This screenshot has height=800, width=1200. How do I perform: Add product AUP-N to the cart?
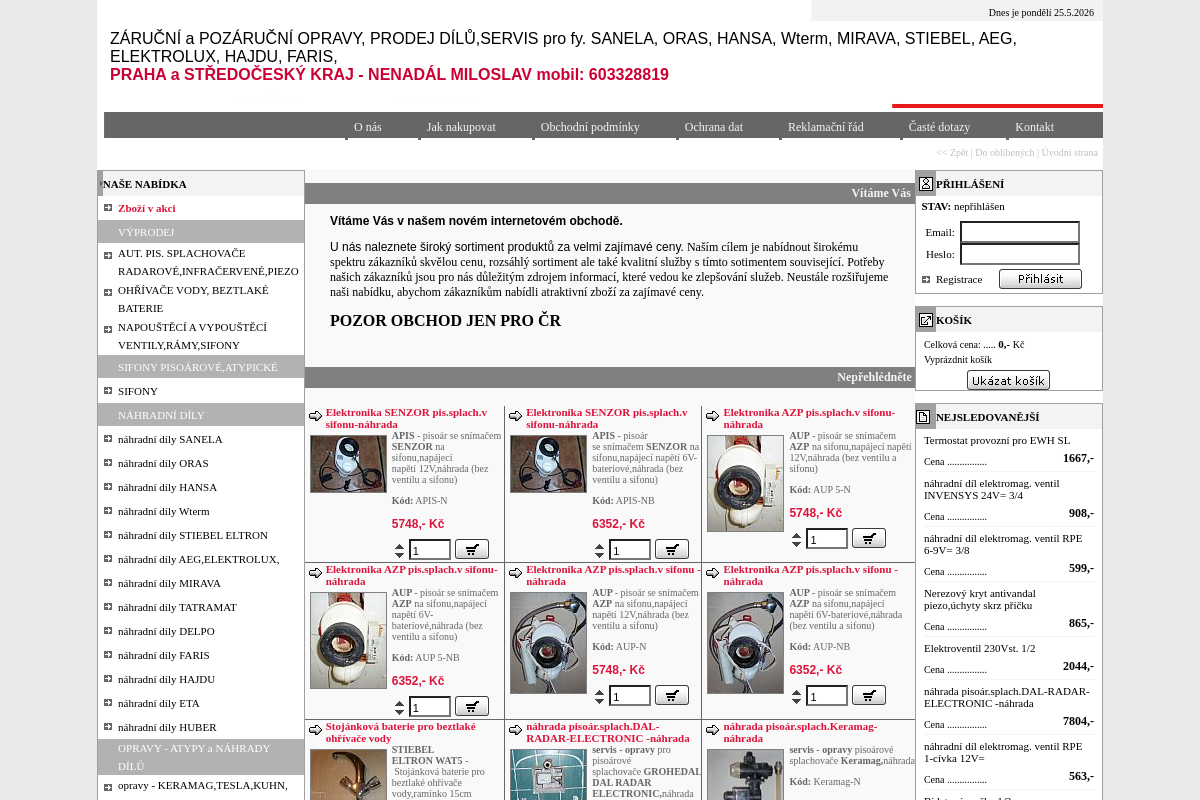click(x=672, y=695)
